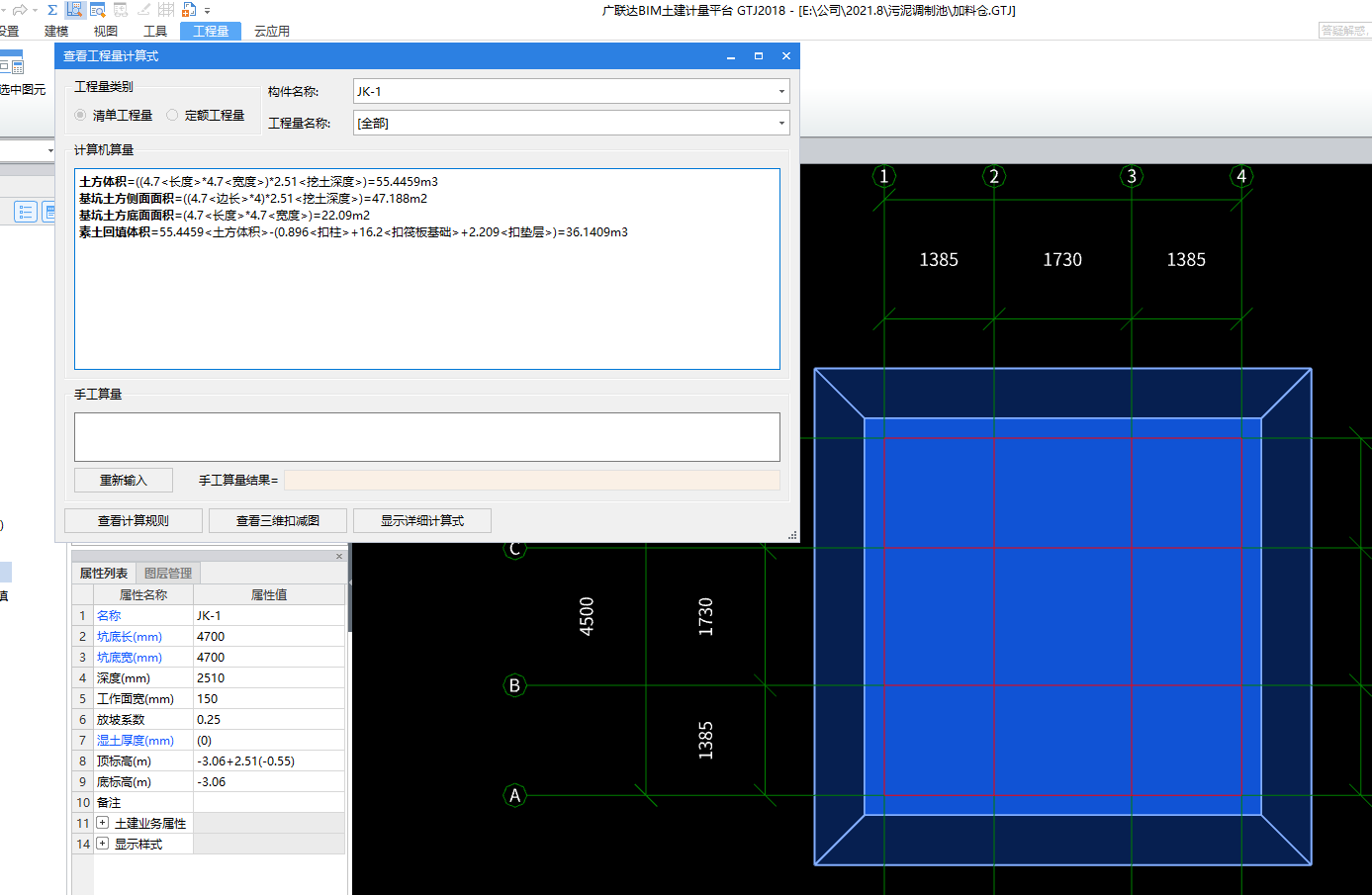
Task: Open the 构件名称 JK-1 dropdown
Action: [x=781, y=92]
